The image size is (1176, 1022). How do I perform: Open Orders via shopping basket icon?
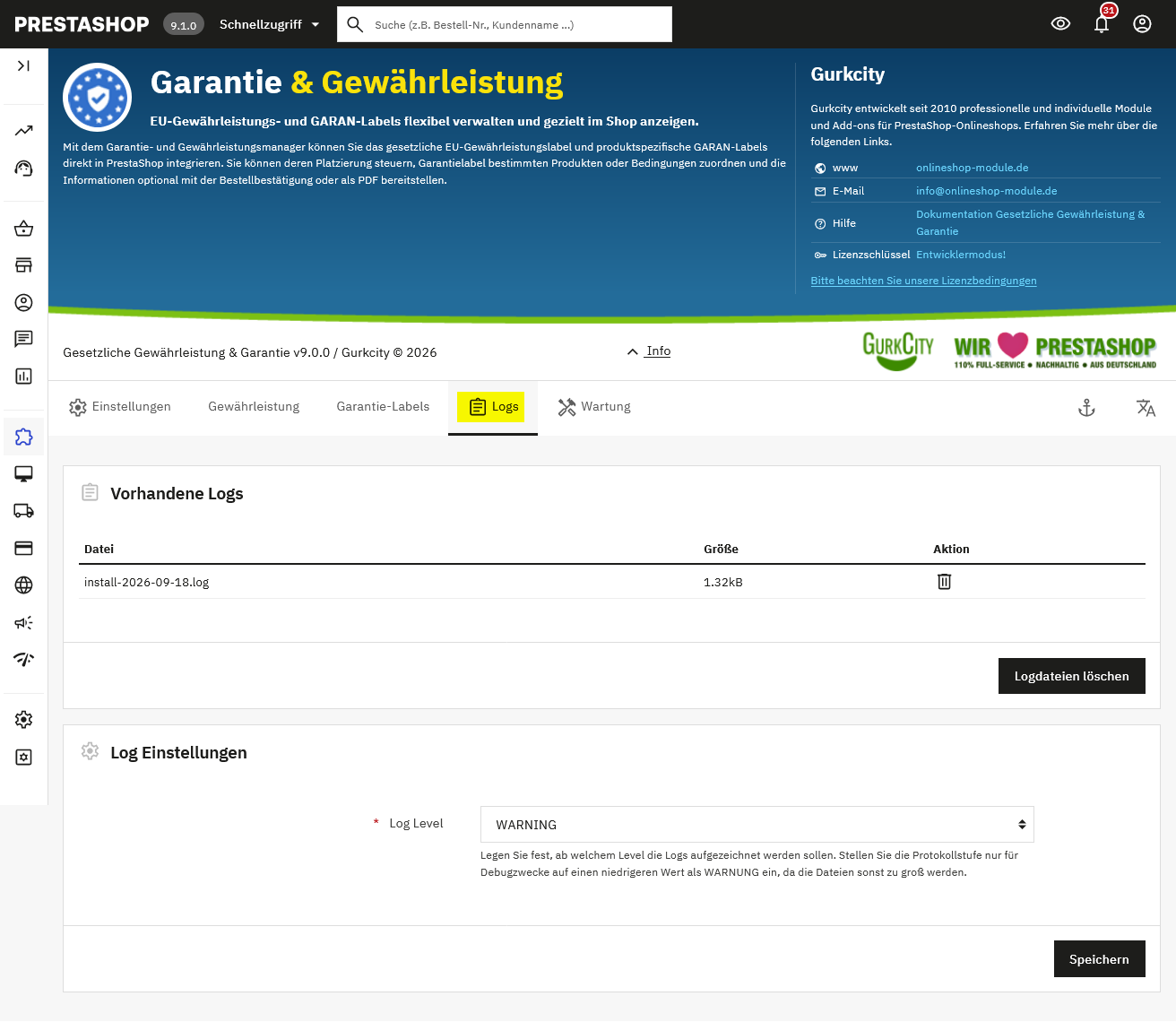(x=23, y=229)
